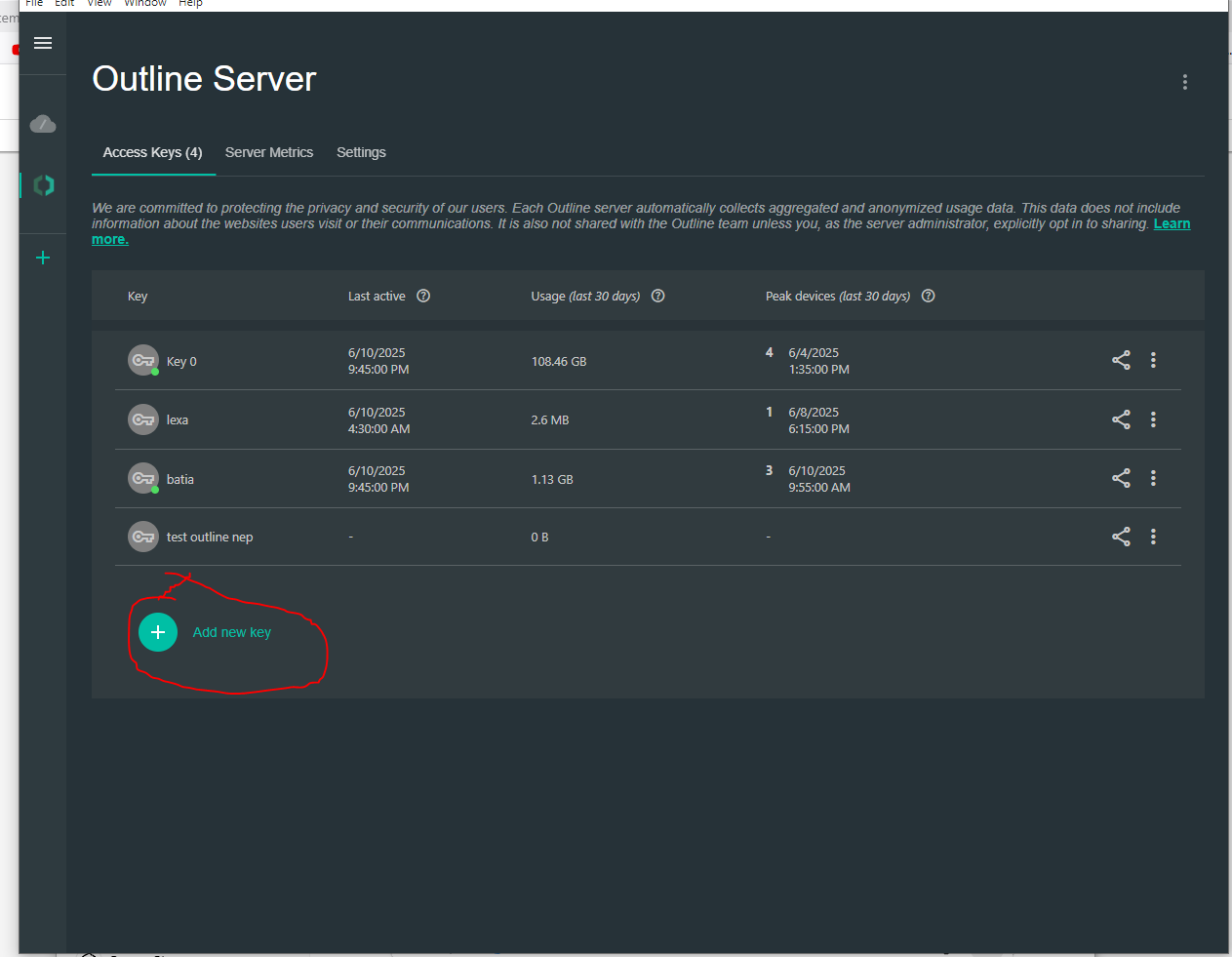Open more options for batia key

point(1153,478)
